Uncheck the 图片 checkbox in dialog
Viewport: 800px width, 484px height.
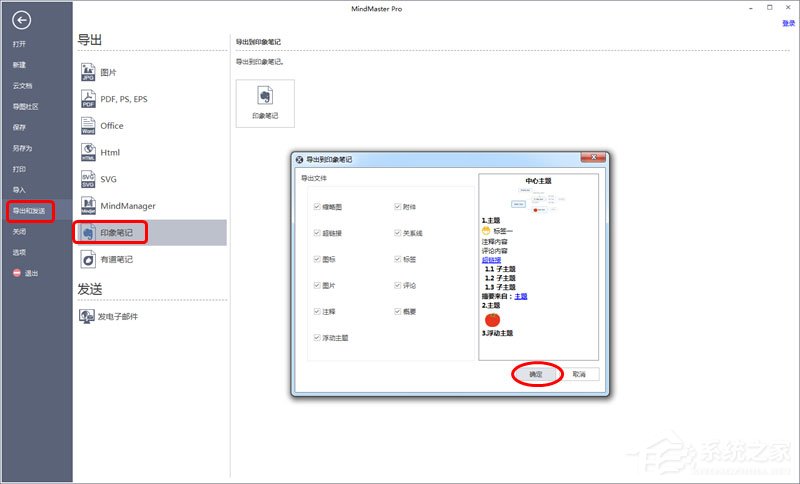[x=317, y=285]
